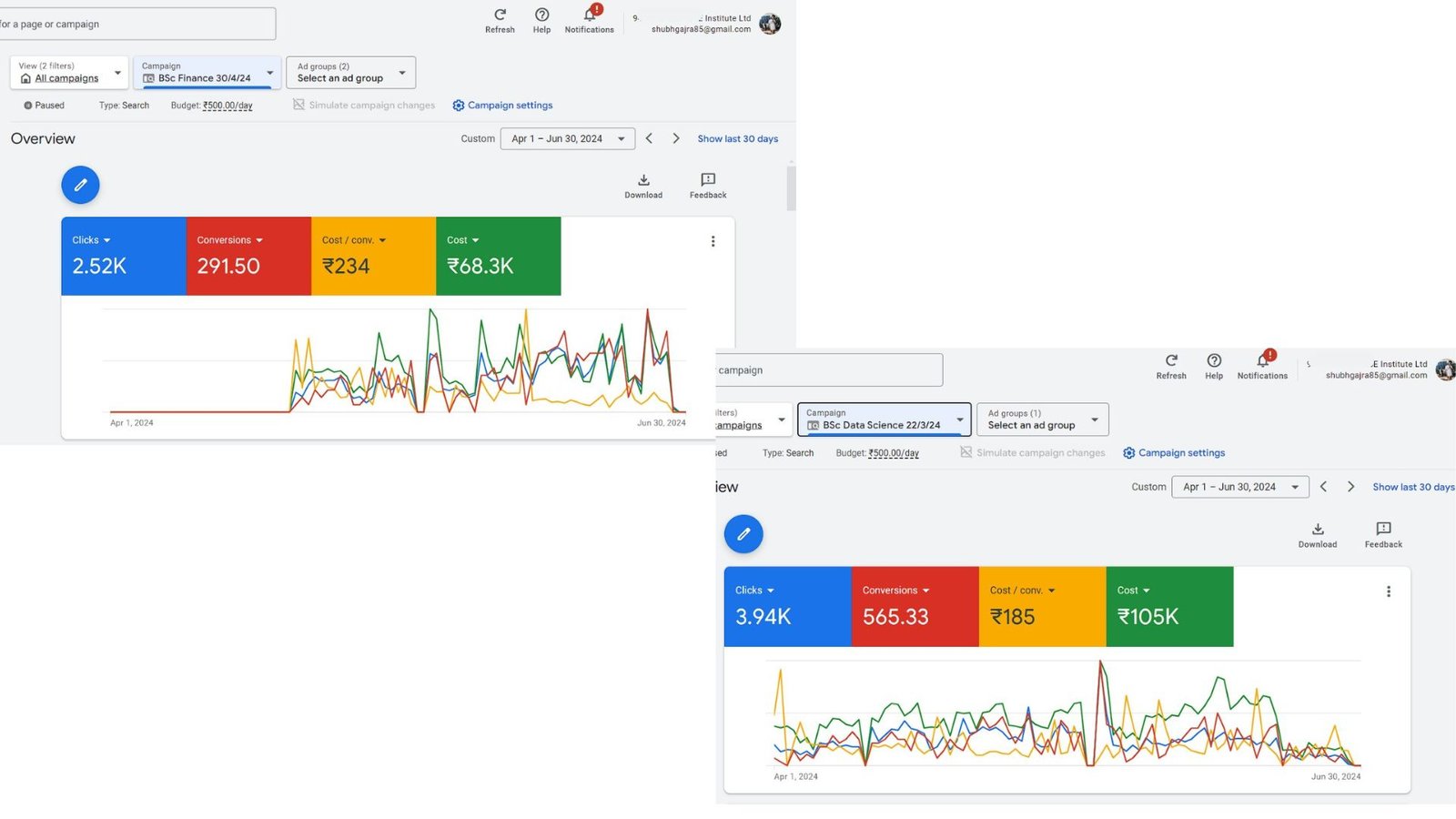Change metric on the Cost ₹105K scorecard
The height and width of the screenshot is (819, 1456).
coord(1134,591)
